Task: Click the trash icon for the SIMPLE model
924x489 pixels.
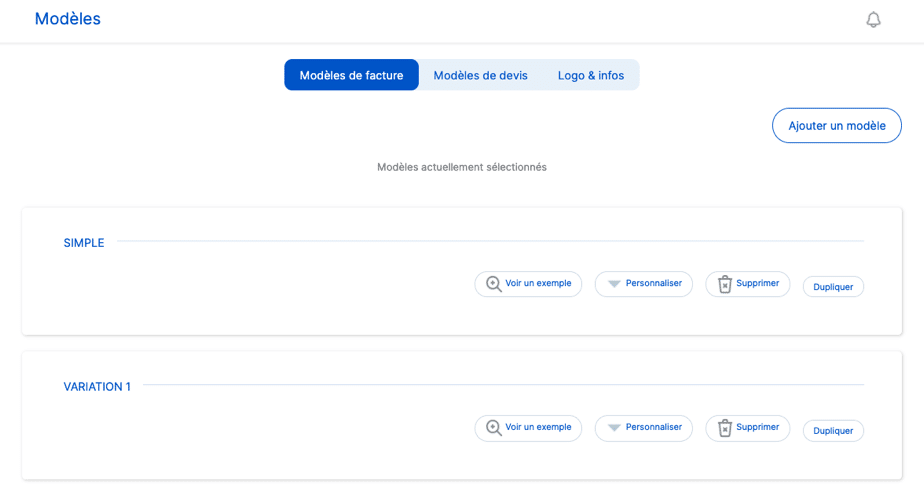Action: click(725, 284)
